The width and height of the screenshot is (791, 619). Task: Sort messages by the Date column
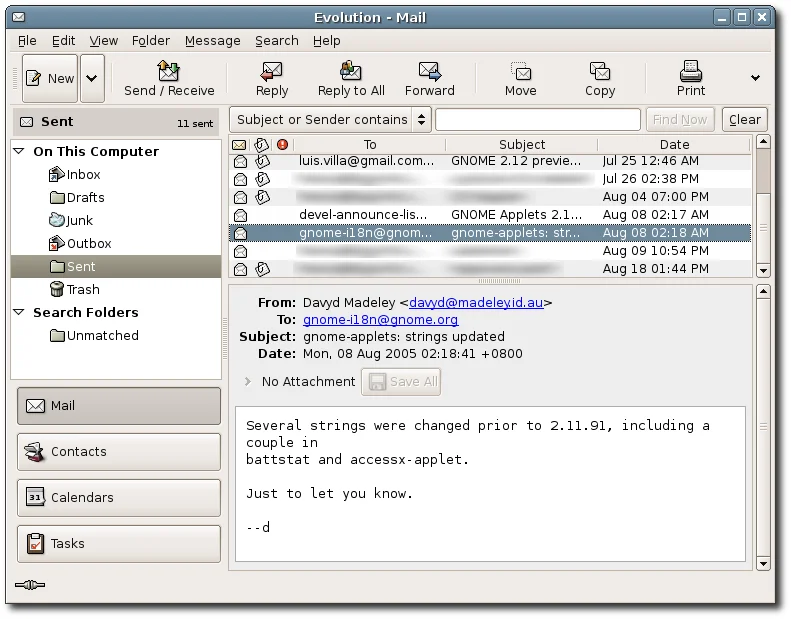point(674,145)
